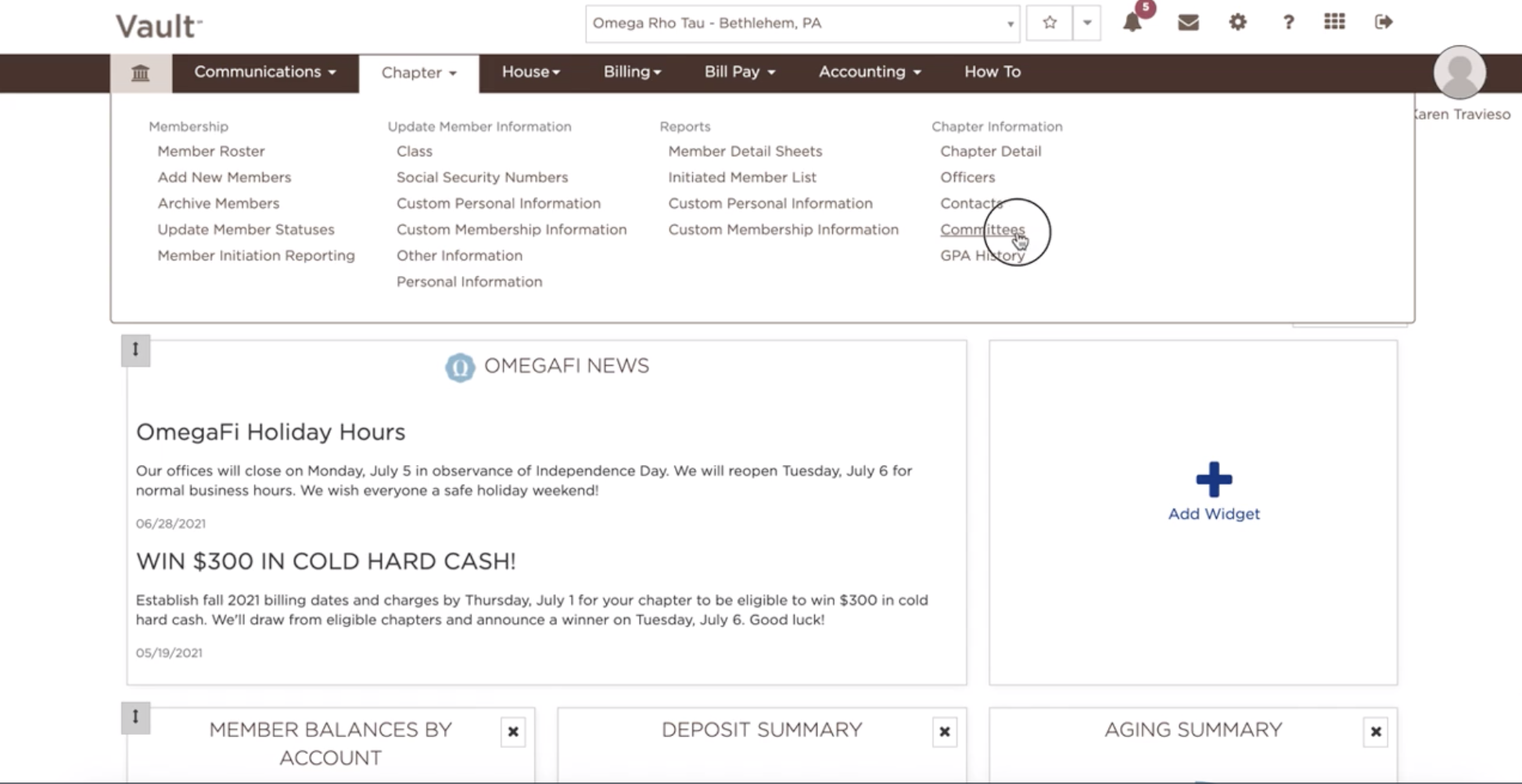1522x784 pixels.
Task: Expand the Accounting menu
Action: (870, 72)
